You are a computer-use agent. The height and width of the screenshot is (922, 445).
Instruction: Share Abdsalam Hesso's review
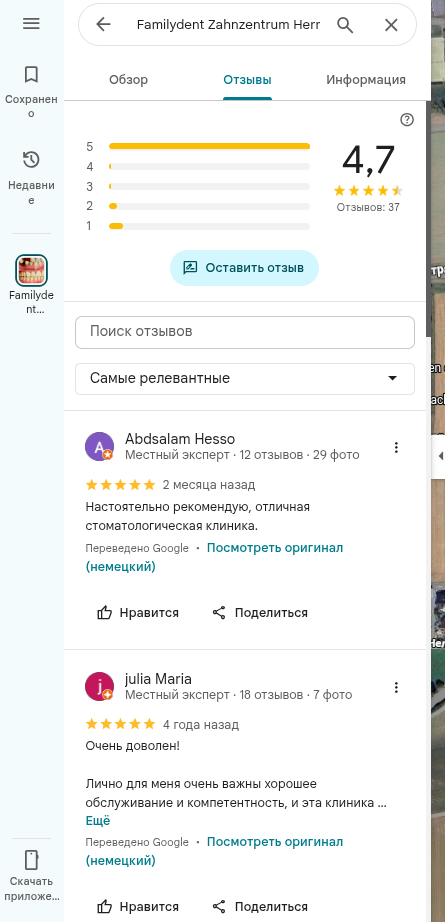tap(260, 613)
